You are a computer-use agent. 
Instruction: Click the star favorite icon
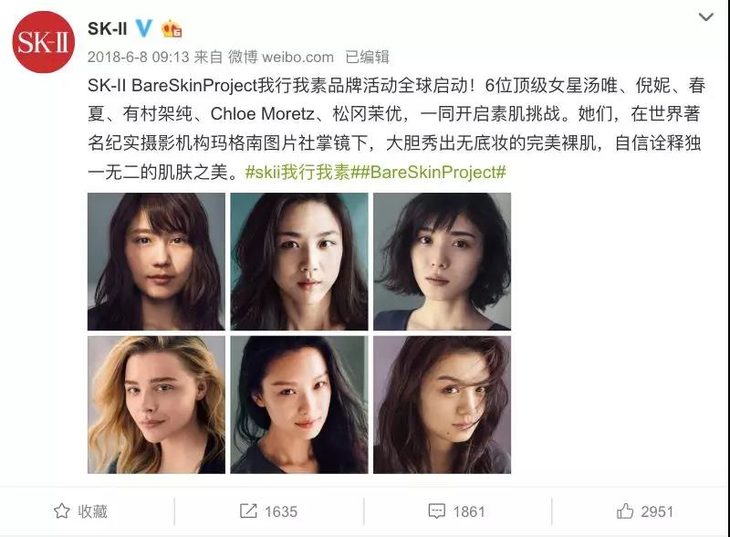click(62, 511)
